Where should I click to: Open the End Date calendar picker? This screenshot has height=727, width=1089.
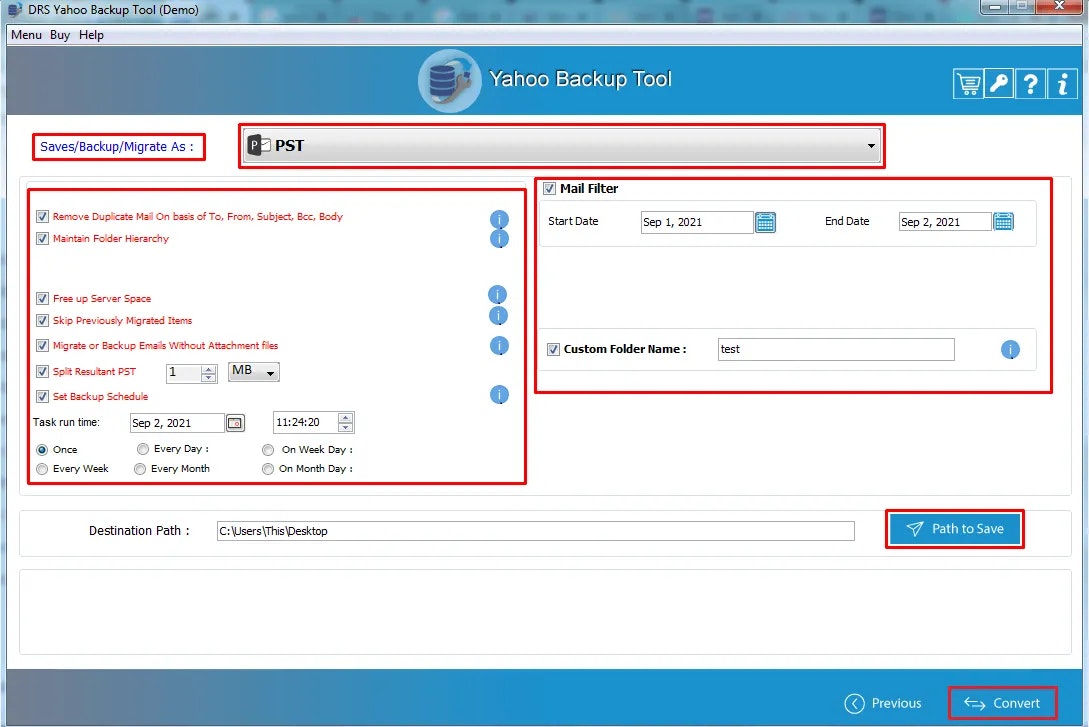coord(1004,222)
